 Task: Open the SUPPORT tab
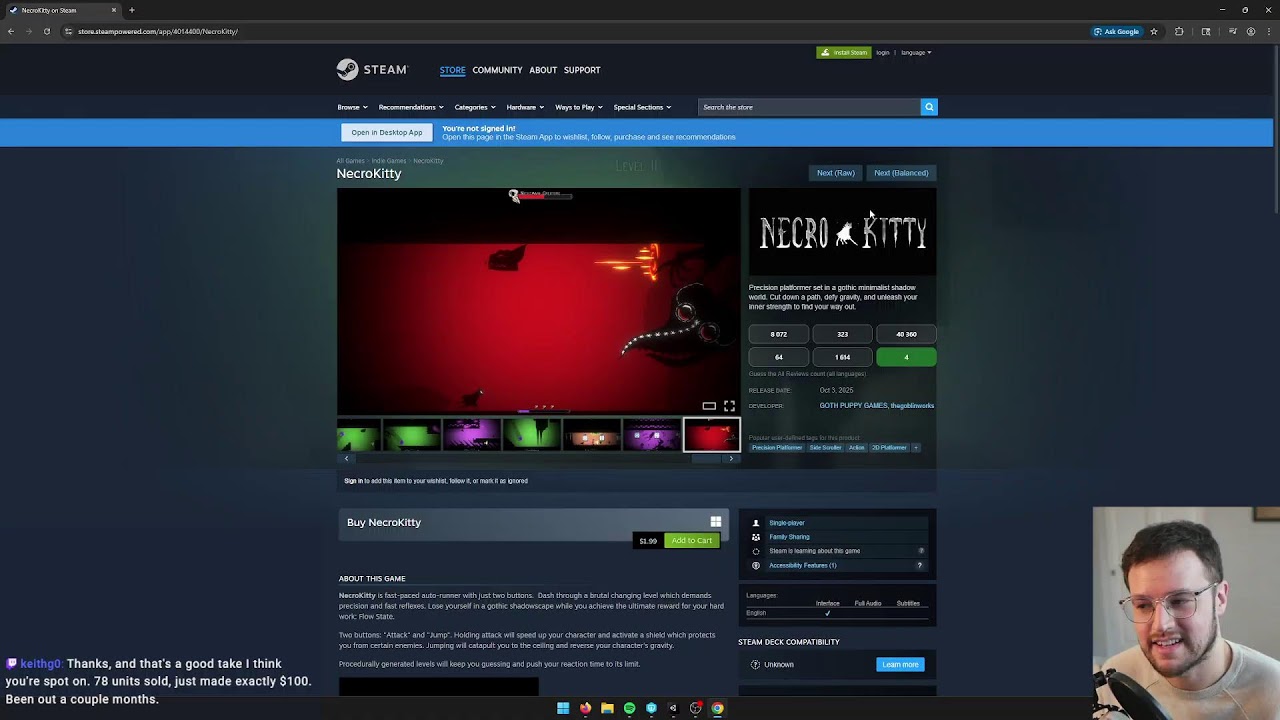[x=582, y=70]
